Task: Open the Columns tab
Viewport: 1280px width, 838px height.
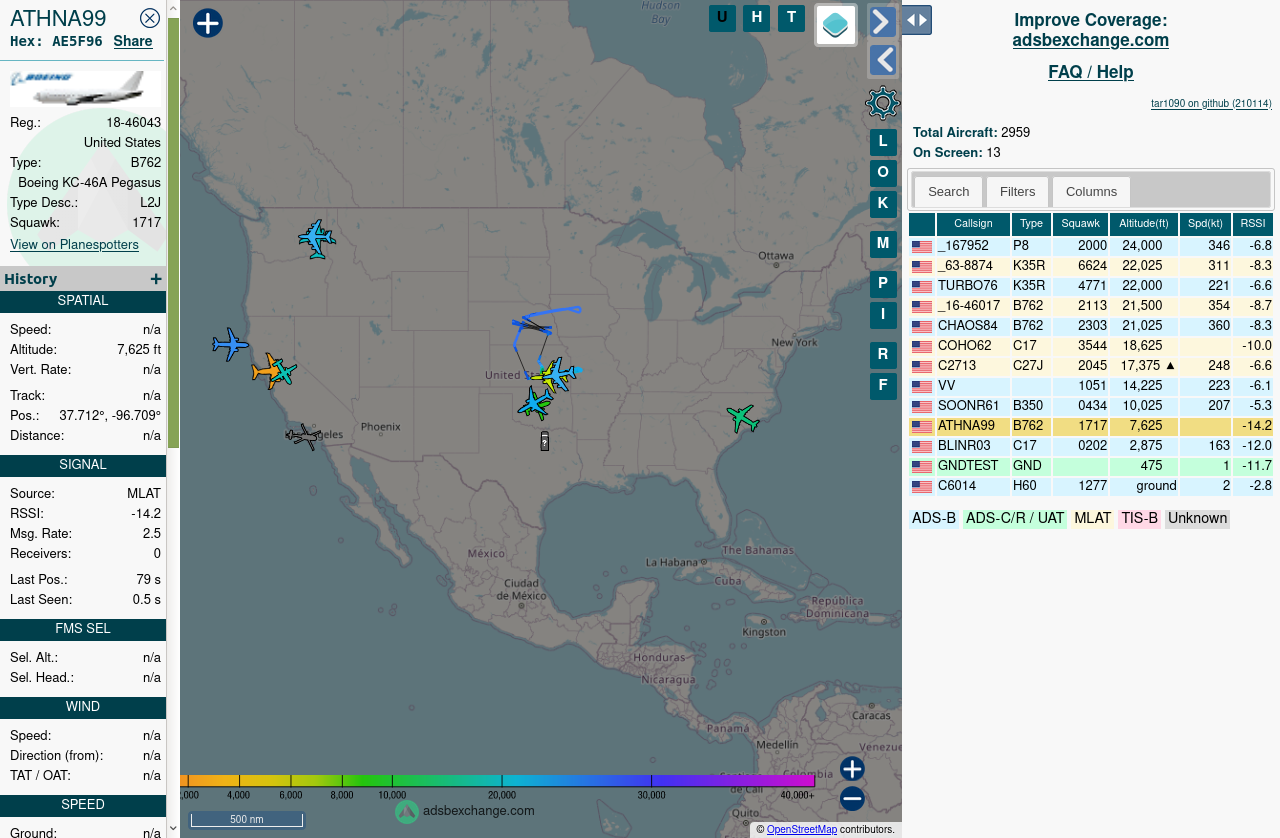Action: [1091, 192]
